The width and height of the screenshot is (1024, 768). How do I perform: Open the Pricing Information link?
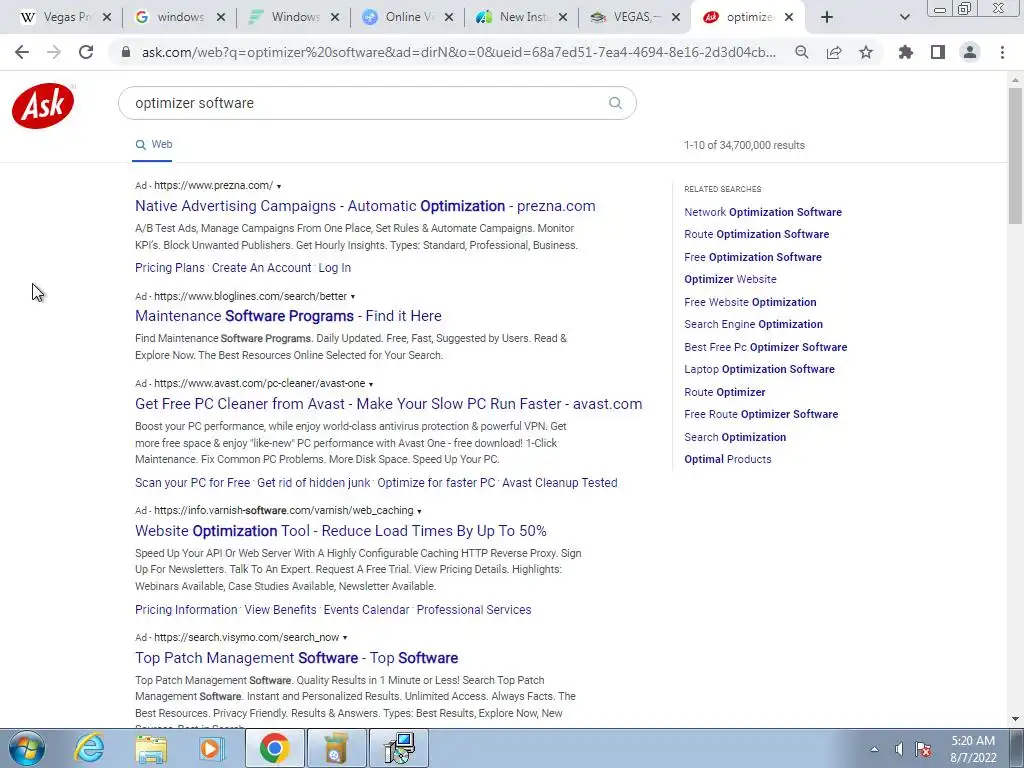pyautogui.click(x=186, y=610)
